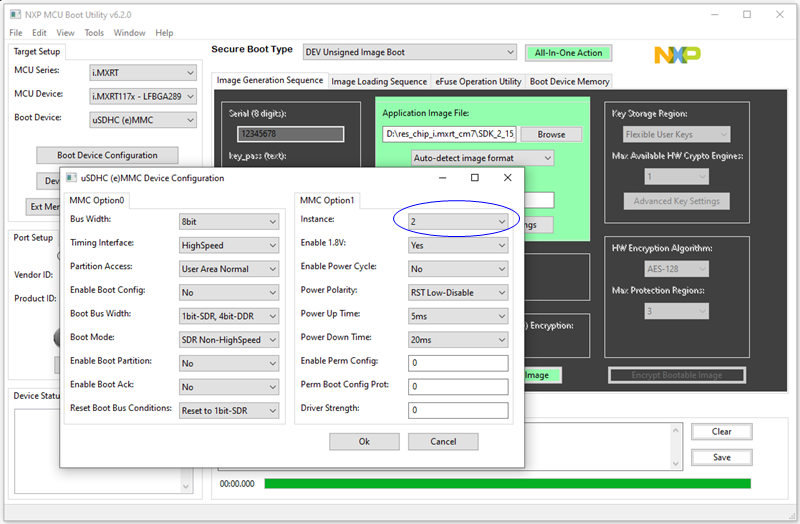
Task: Select the MMC Option0 tab
Action: 96,201
